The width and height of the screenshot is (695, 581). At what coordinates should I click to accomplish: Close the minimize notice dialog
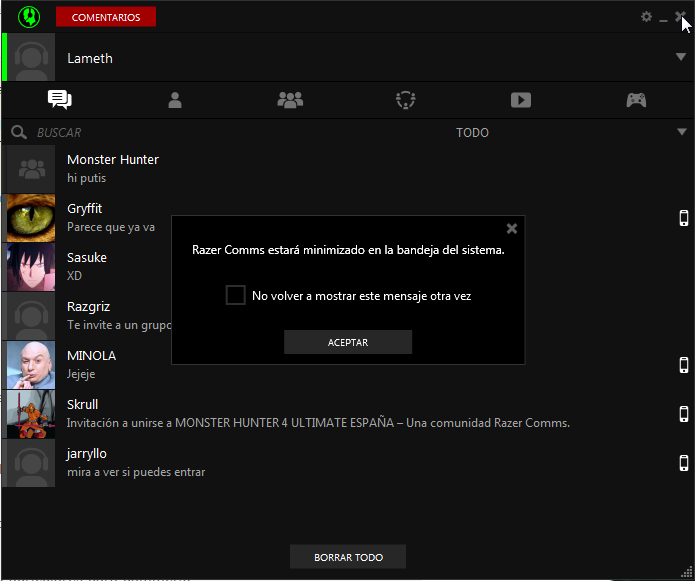pyautogui.click(x=511, y=229)
